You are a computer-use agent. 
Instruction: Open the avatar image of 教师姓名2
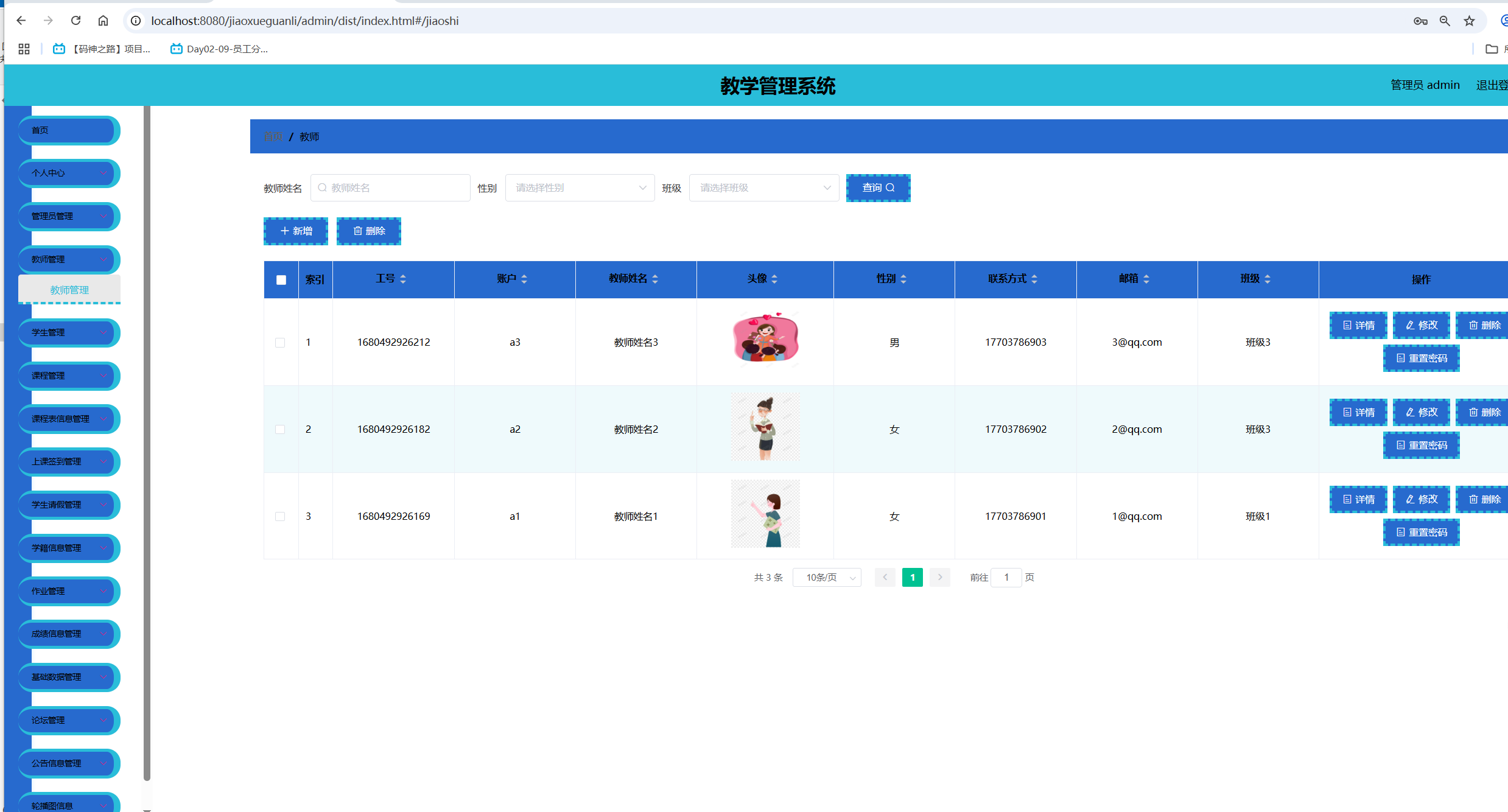click(766, 427)
